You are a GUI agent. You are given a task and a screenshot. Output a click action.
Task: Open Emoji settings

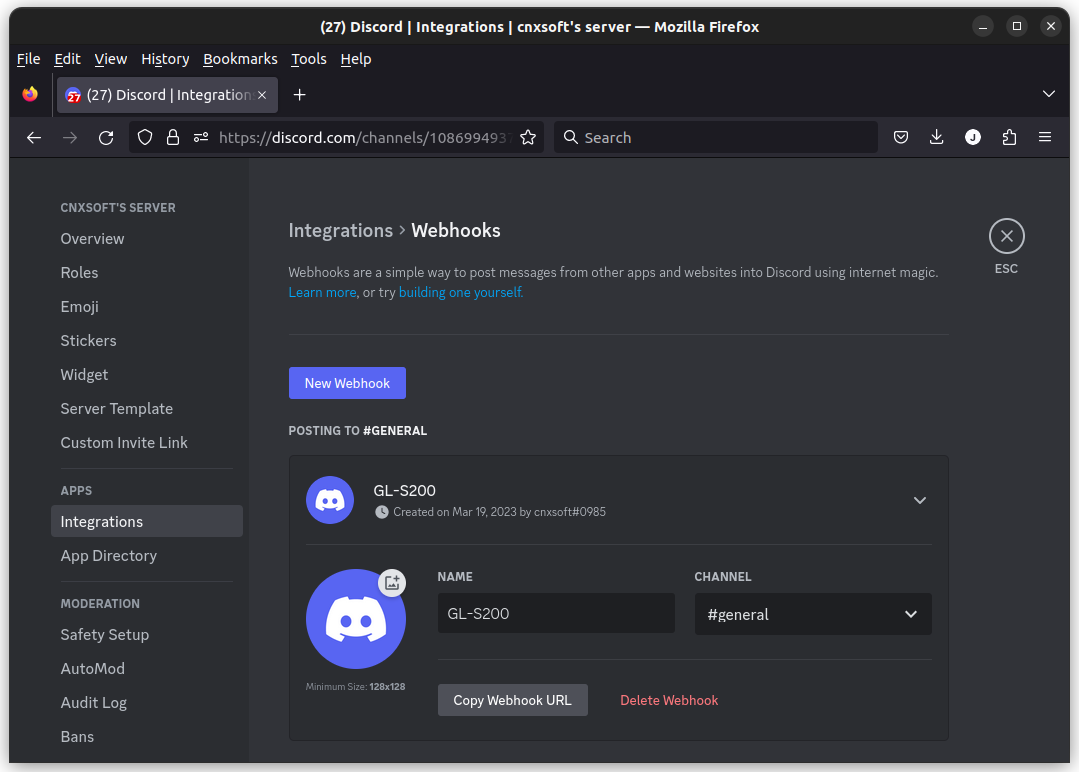click(79, 307)
